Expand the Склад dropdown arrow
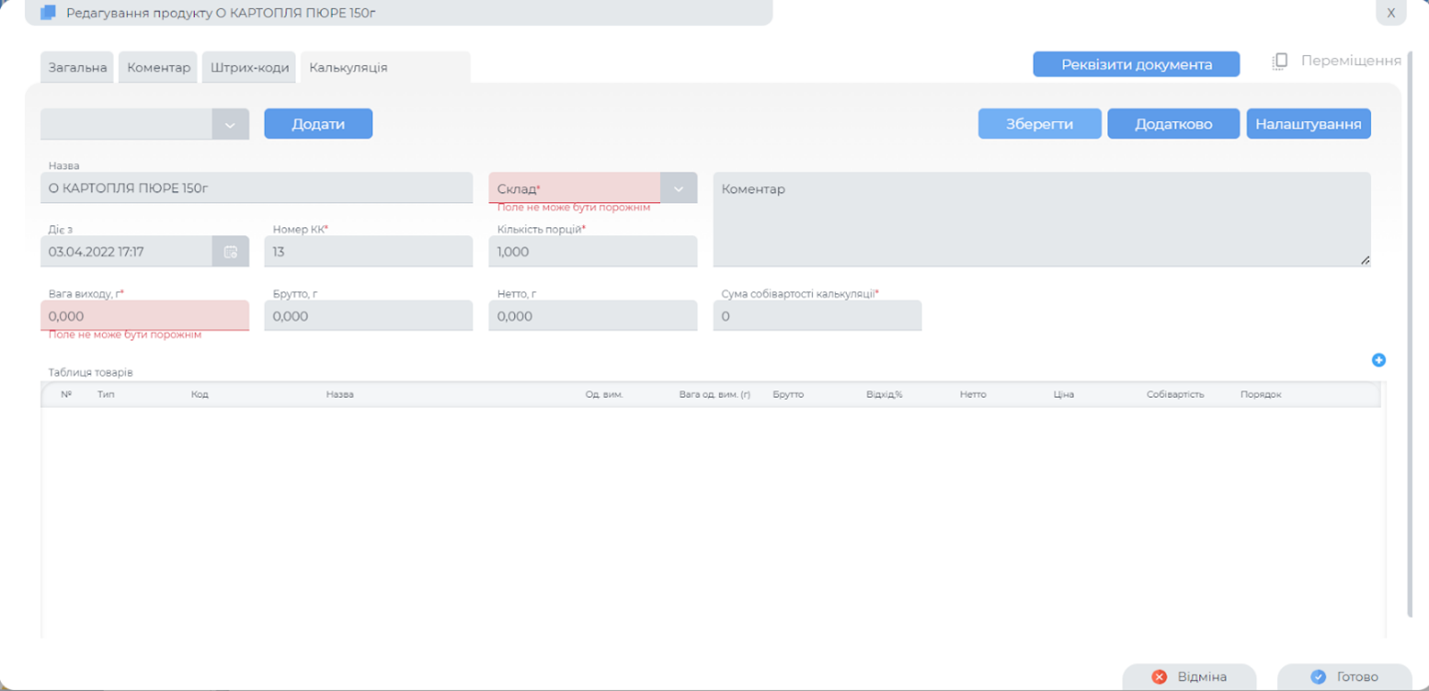 coord(678,189)
